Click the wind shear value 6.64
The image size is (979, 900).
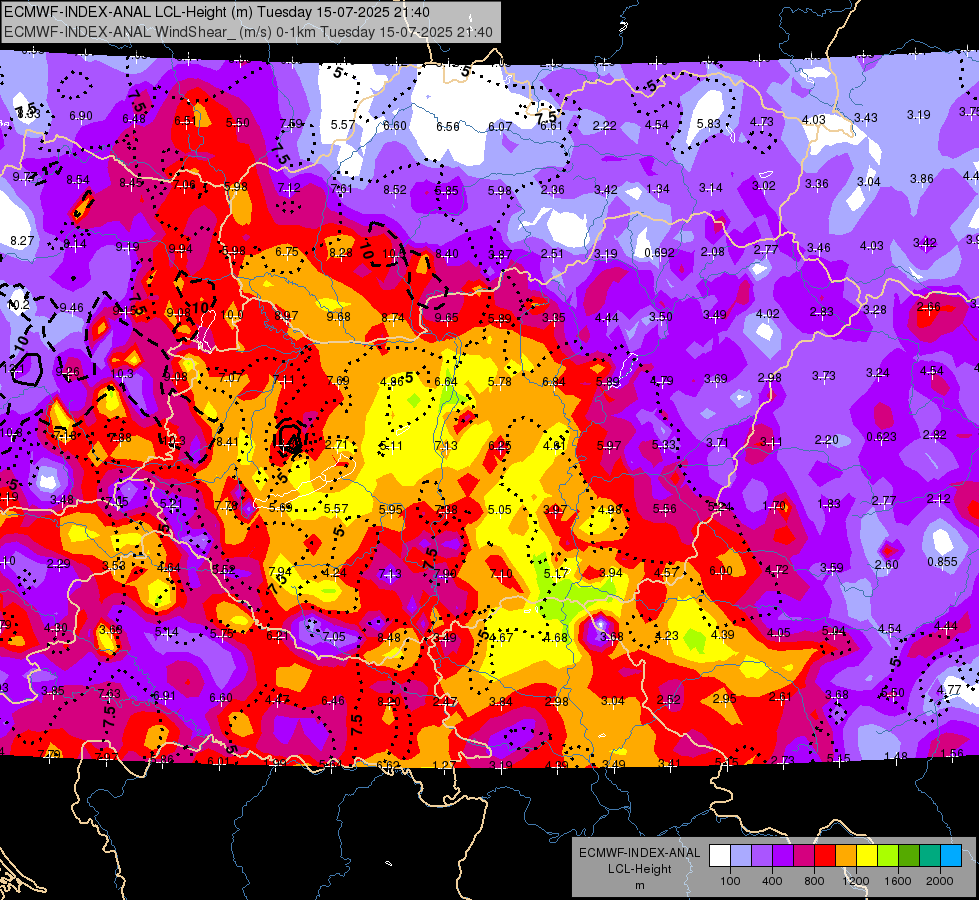[446, 381]
